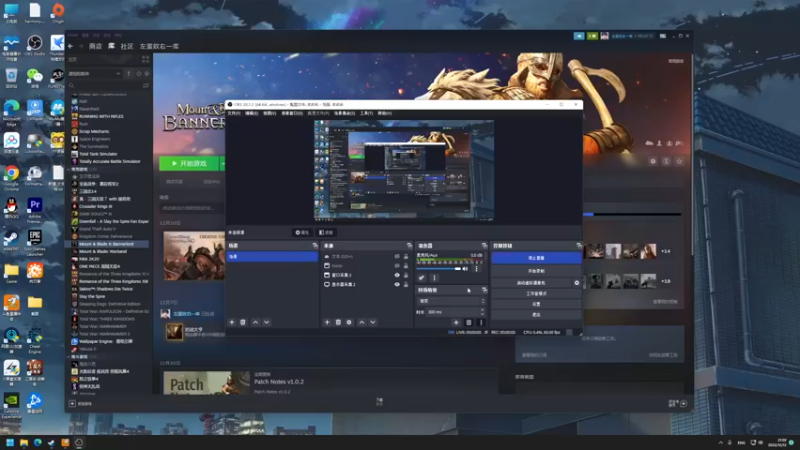Viewport: 800px width, 450px height.
Task: Mute the Mic/Aux speaker icon in mixer
Action: click(x=465, y=269)
